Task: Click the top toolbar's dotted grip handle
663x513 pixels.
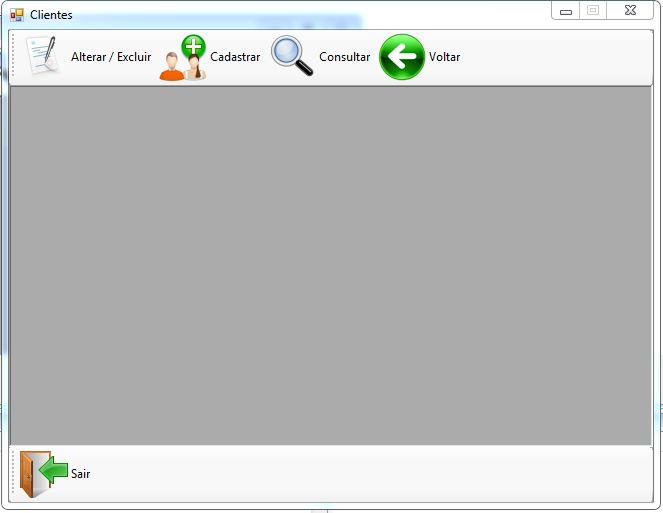Action: point(14,57)
